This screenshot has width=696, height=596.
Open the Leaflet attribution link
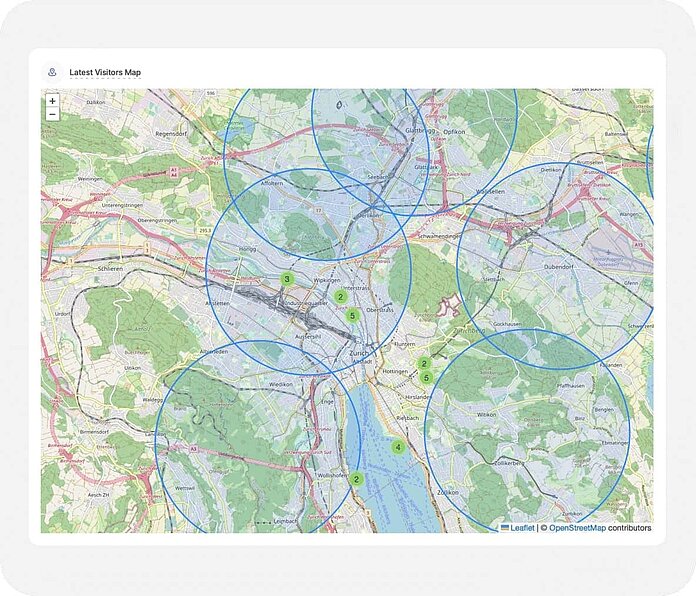click(x=522, y=527)
